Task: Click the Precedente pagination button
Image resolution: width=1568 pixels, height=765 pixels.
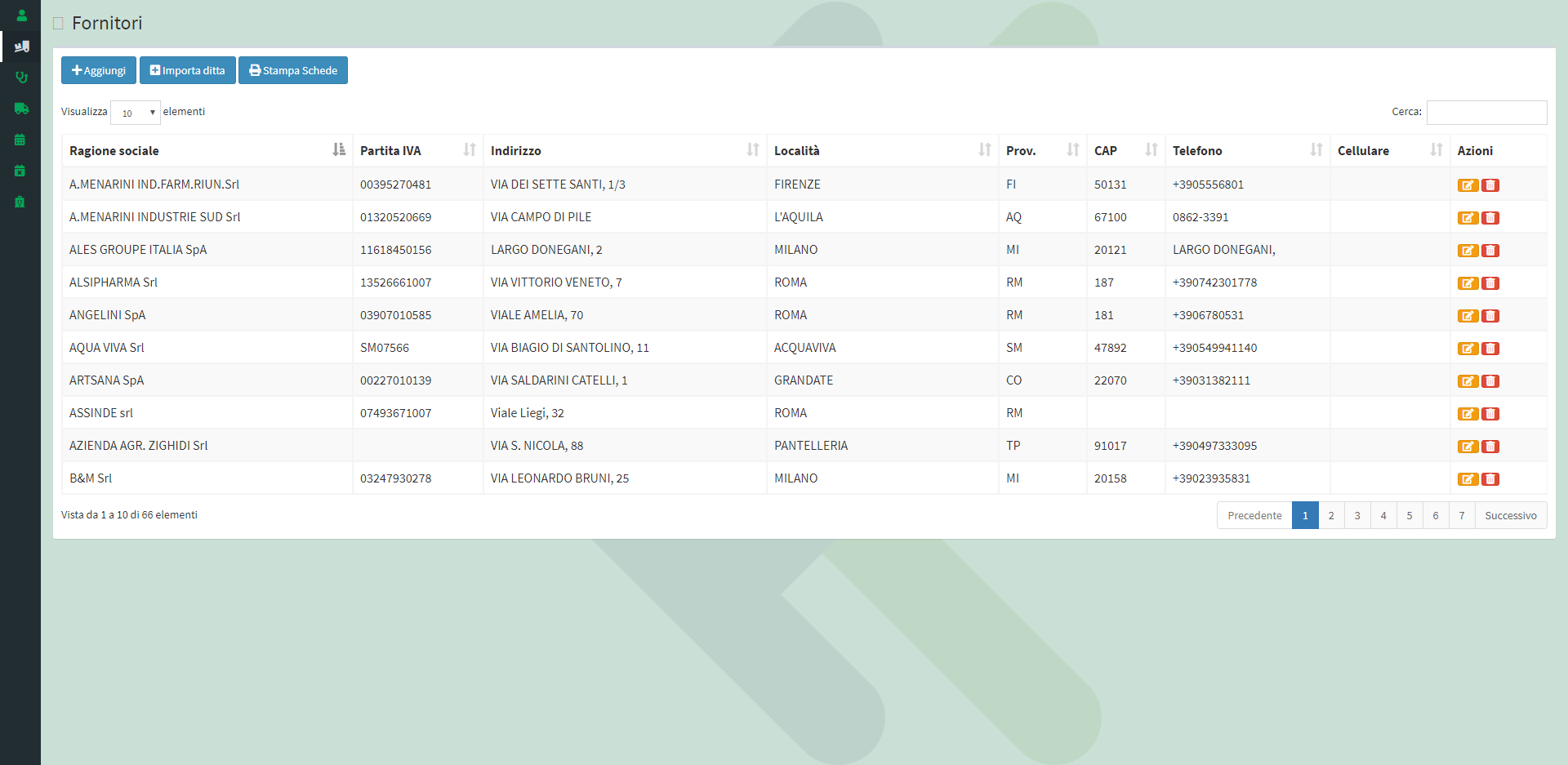Action: click(1254, 515)
